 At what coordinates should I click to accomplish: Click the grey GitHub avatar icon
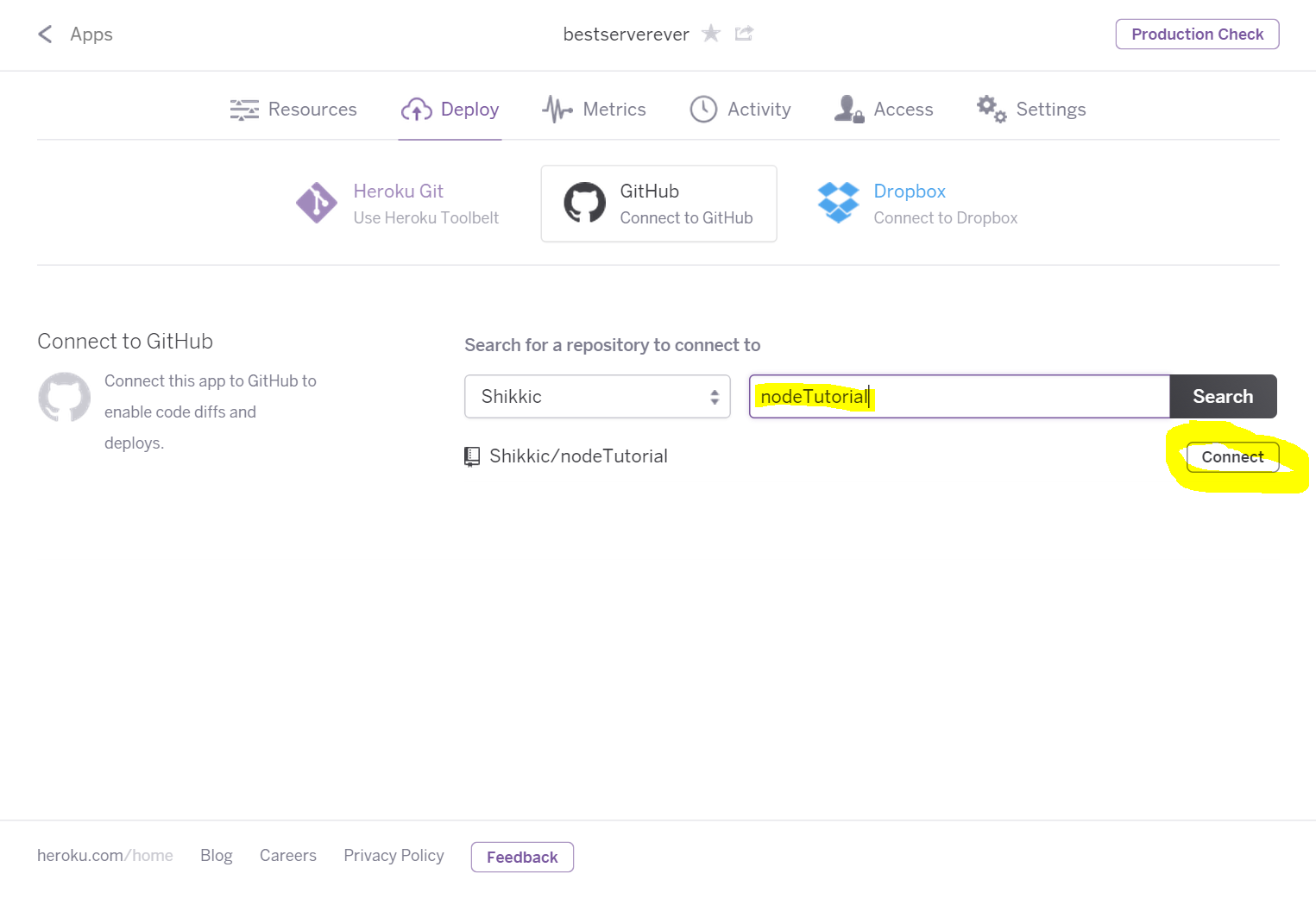pyautogui.click(x=65, y=397)
